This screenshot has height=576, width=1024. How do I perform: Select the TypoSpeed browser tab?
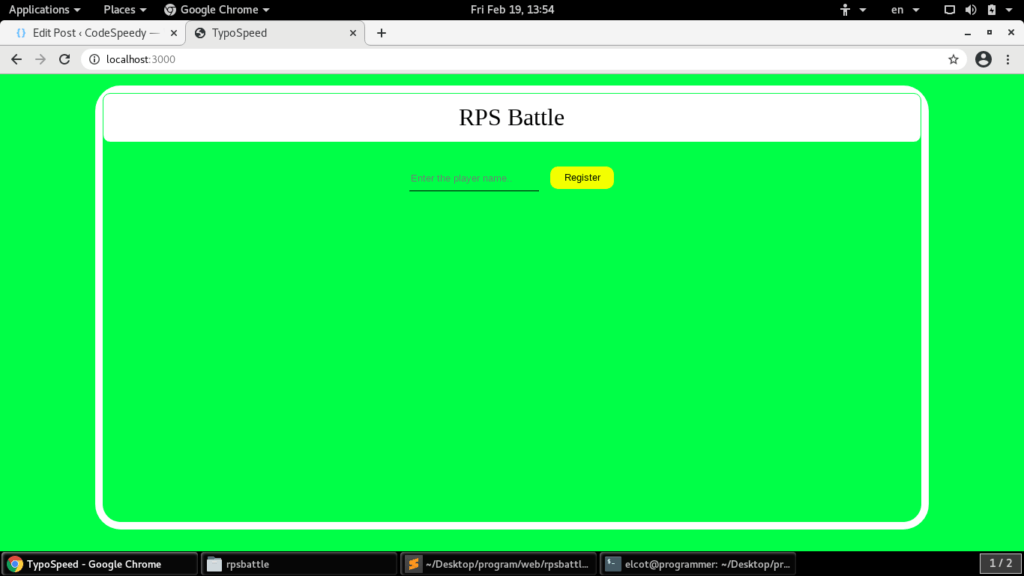tap(260, 32)
